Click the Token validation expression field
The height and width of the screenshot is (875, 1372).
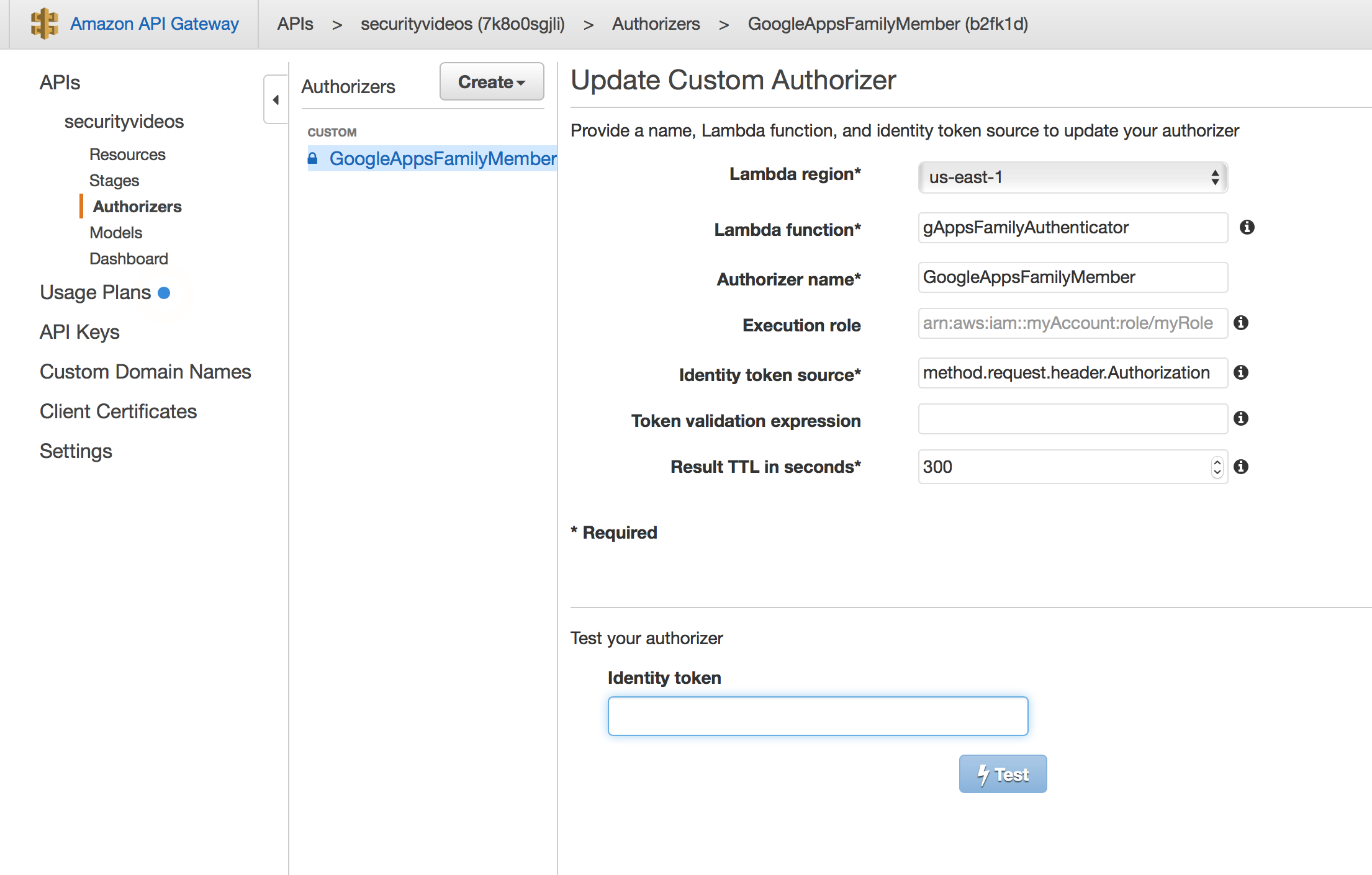(1073, 419)
